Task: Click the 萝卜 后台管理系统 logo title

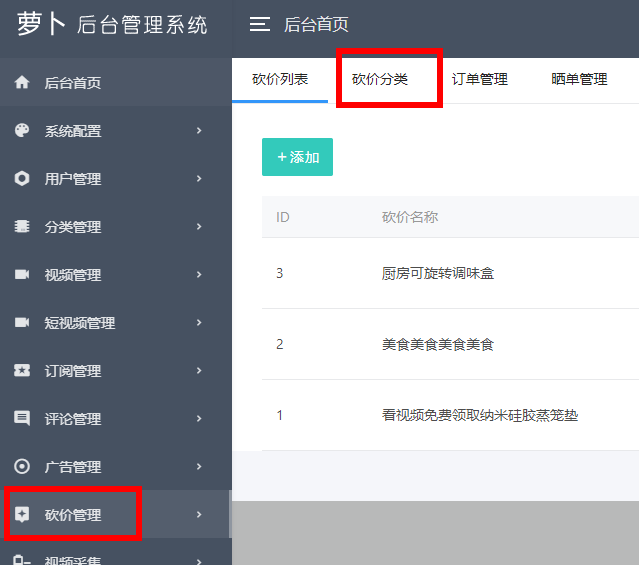Action: (x=112, y=24)
